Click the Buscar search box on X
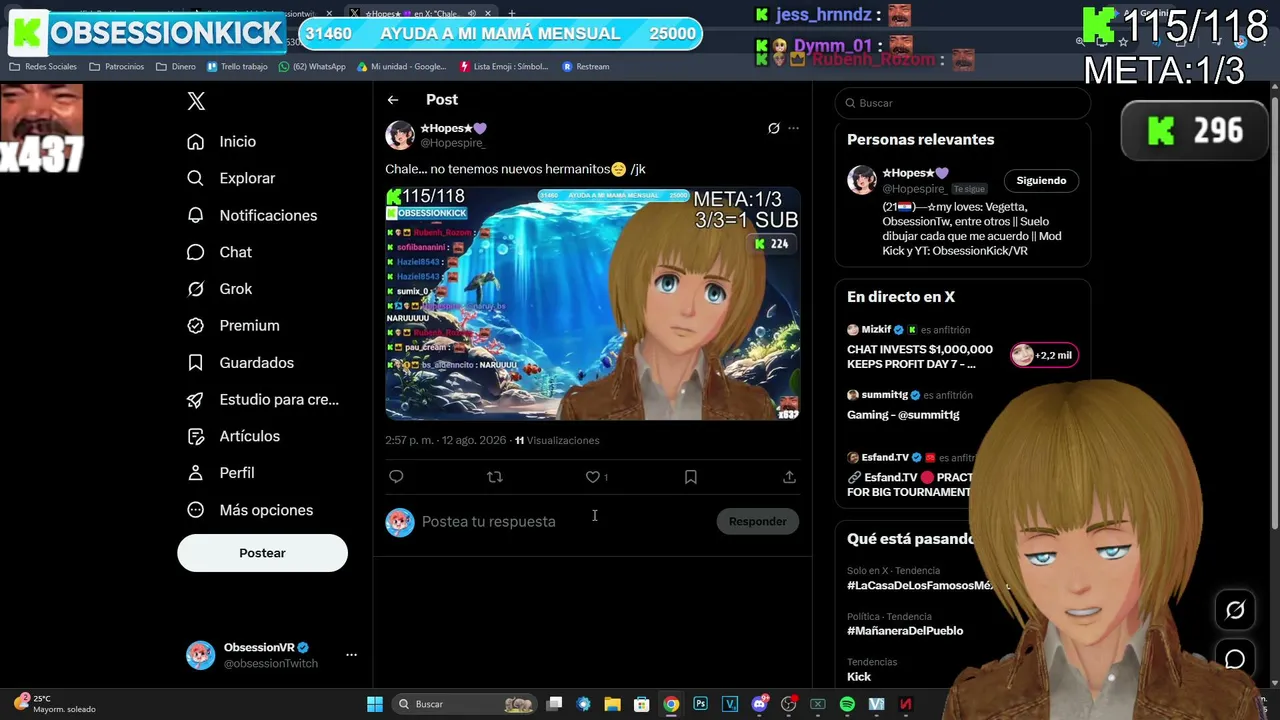The height and width of the screenshot is (720, 1280). pos(962,103)
